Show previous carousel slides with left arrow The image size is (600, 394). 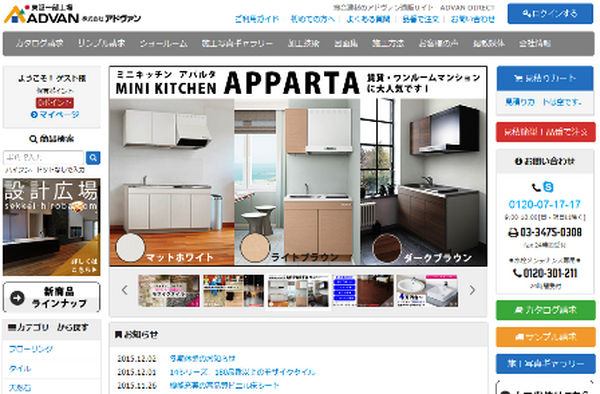click(x=124, y=290)
